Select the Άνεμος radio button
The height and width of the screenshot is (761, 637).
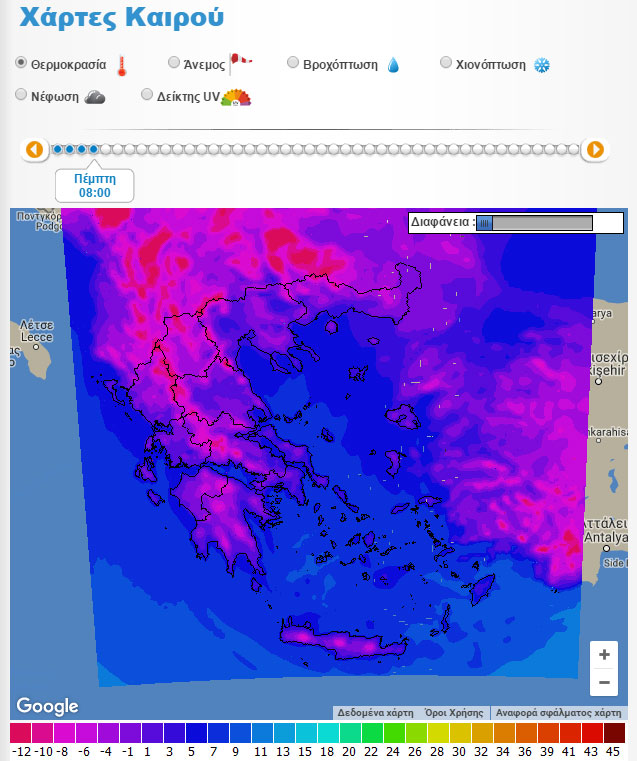pyautogui.click(x=174, y=63)
